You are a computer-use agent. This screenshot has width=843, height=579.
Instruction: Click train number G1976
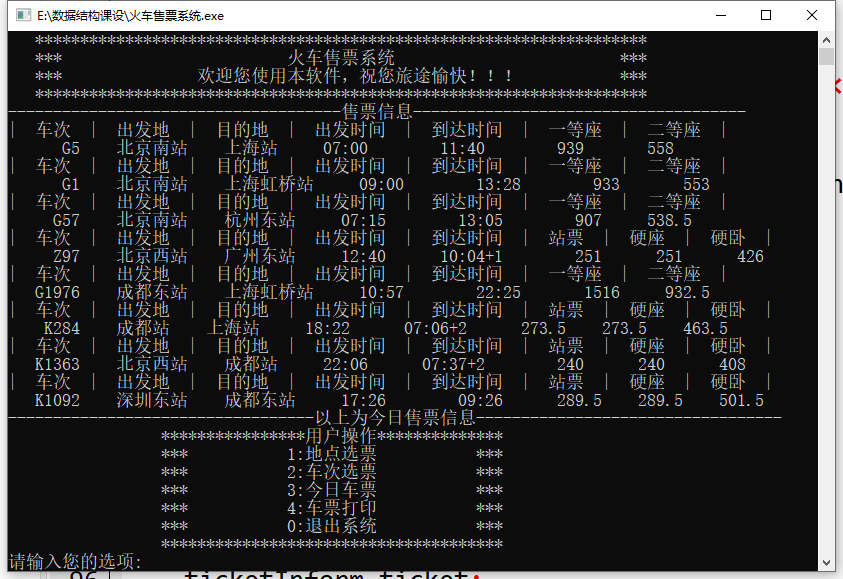tap(58, 292)
